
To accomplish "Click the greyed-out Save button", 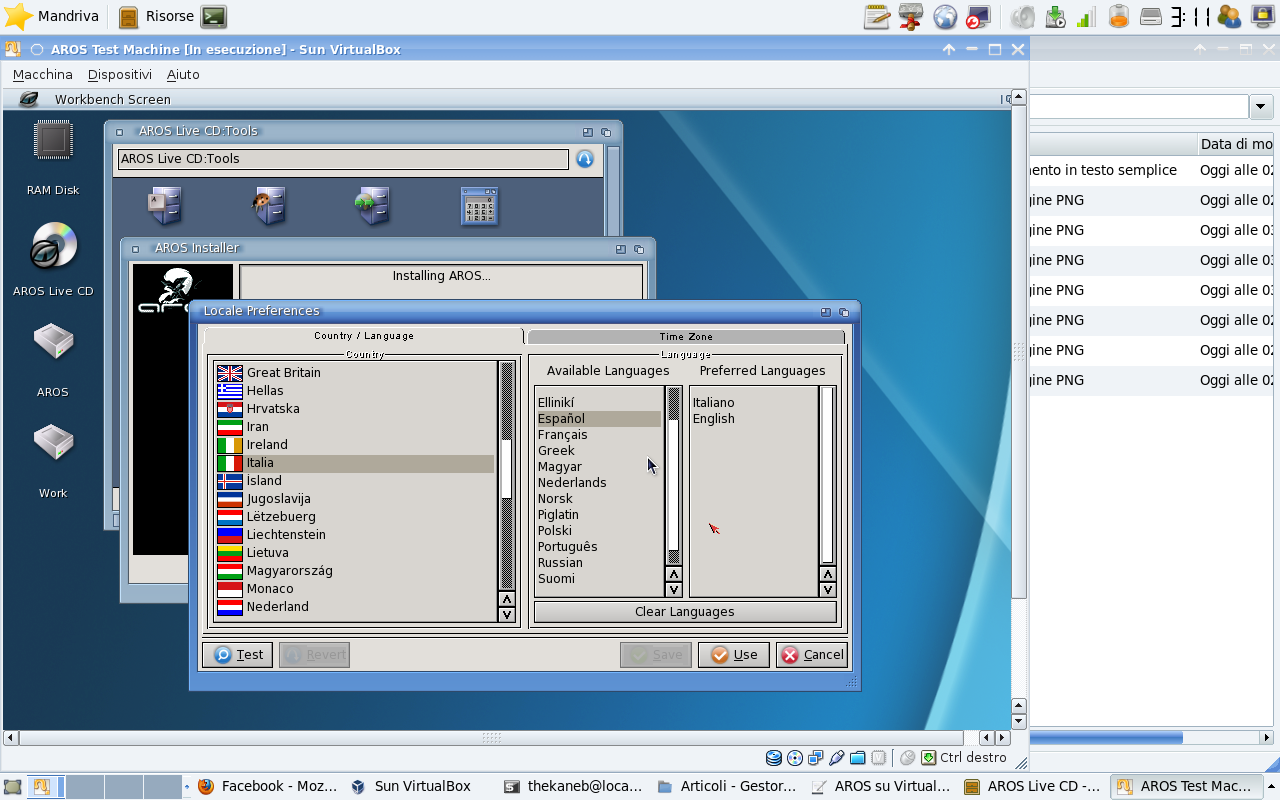I will 655,655.
